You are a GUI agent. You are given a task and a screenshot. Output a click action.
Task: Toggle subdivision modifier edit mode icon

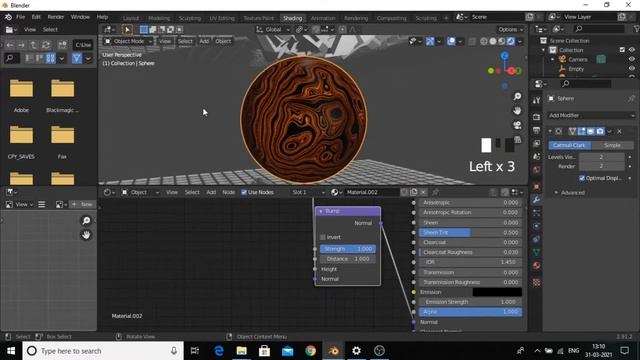pyautogui.click(x=581, y=131)
